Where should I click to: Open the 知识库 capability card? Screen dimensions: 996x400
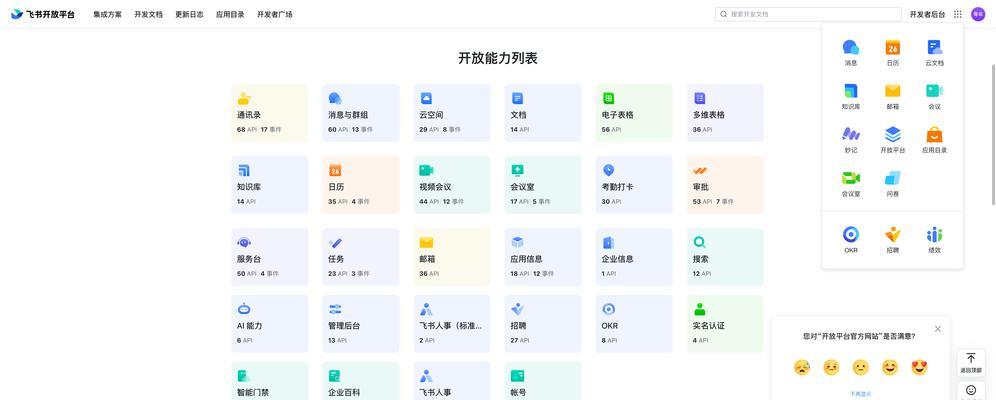click(x=269, y=185)
